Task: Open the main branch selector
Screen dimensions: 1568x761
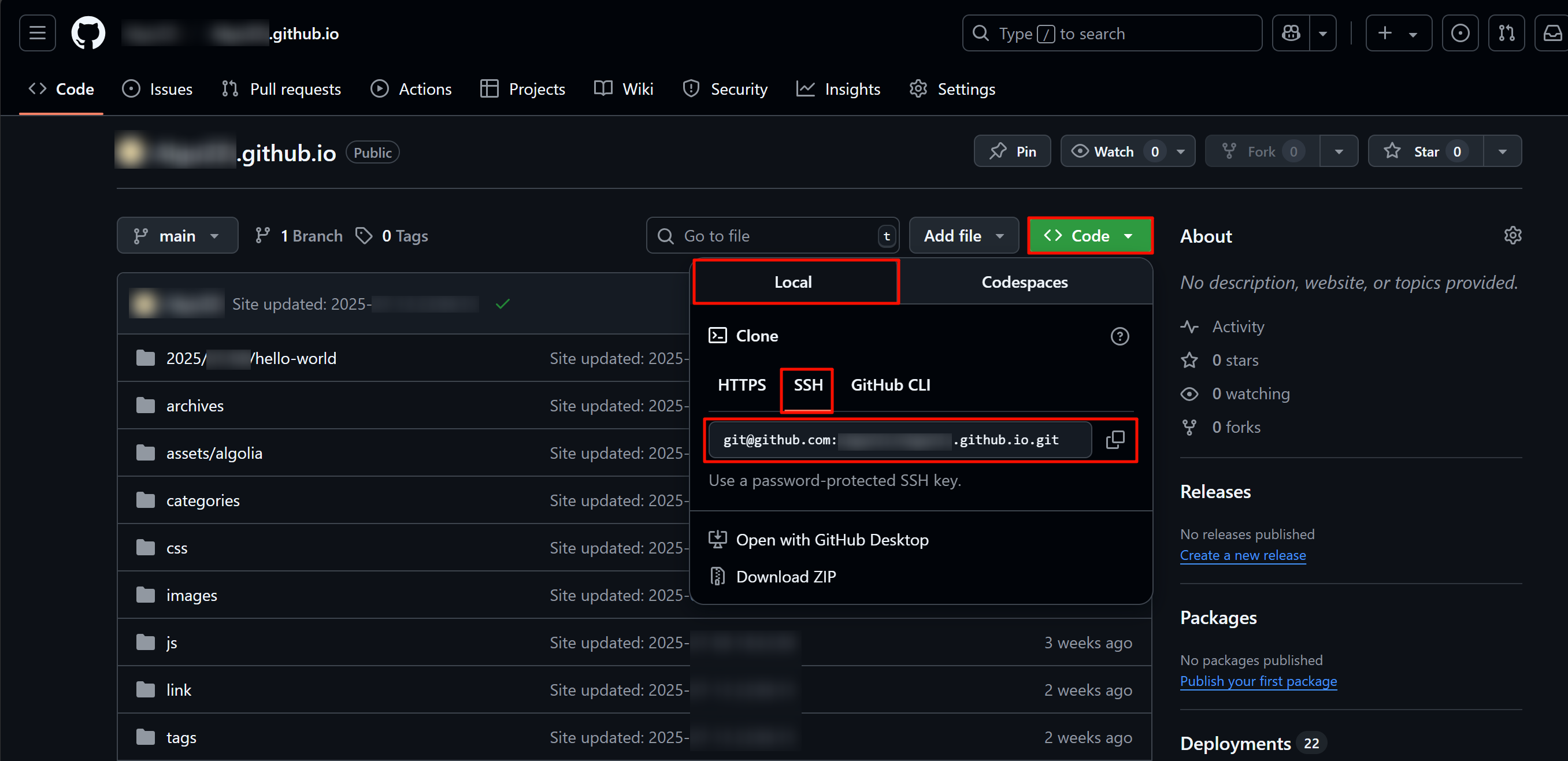Action: (x=177, y=236)
